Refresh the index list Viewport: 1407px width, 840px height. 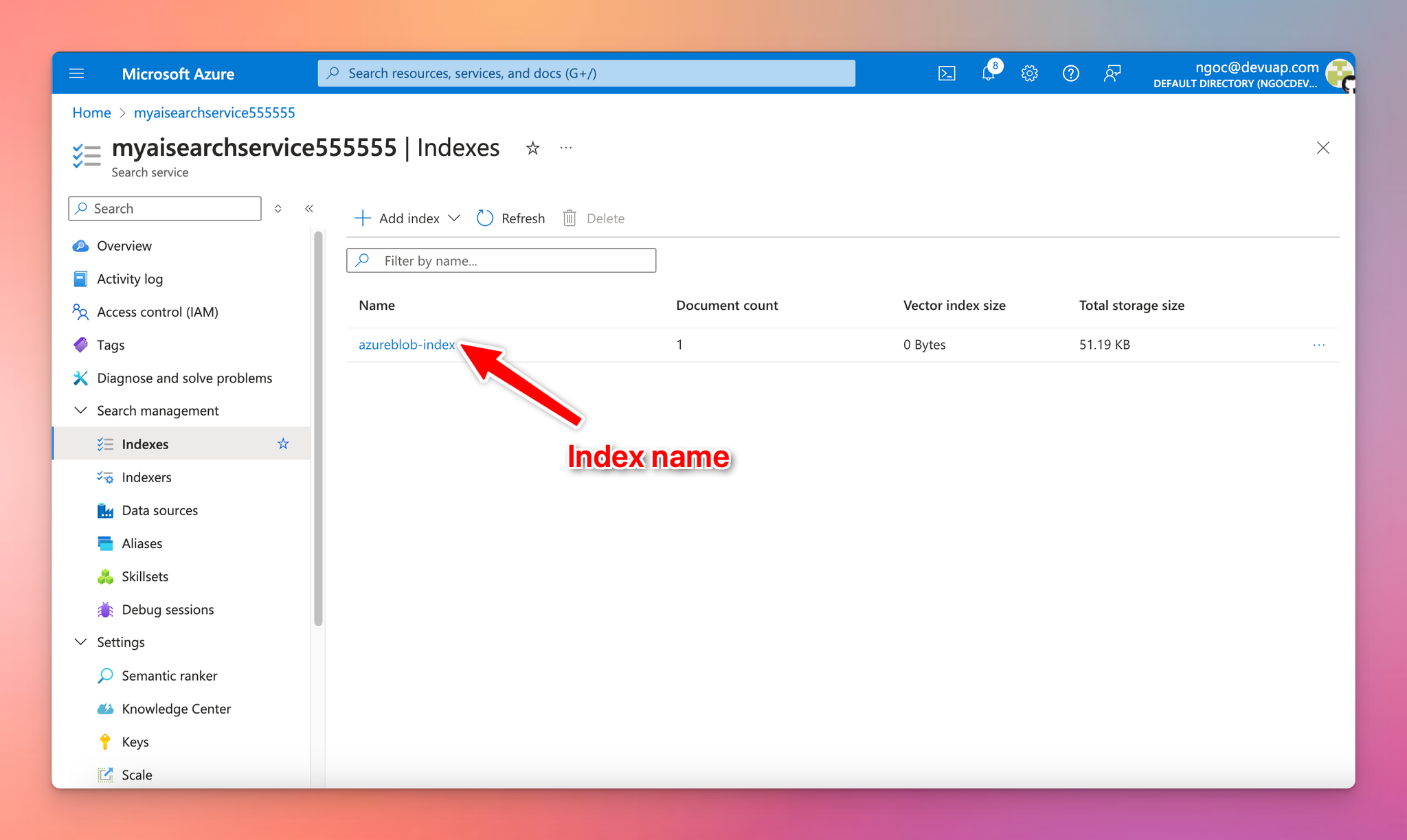(x=510, y=218)
